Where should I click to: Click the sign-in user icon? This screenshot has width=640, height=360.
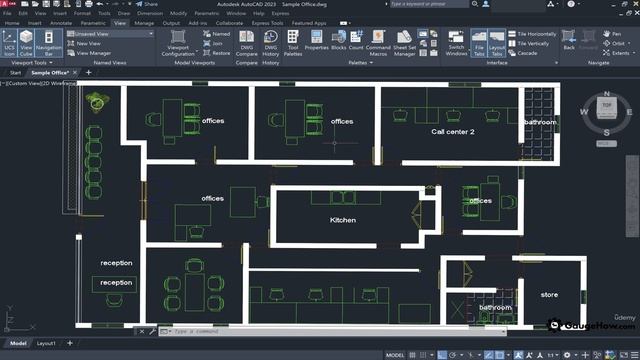coord(486,4)
